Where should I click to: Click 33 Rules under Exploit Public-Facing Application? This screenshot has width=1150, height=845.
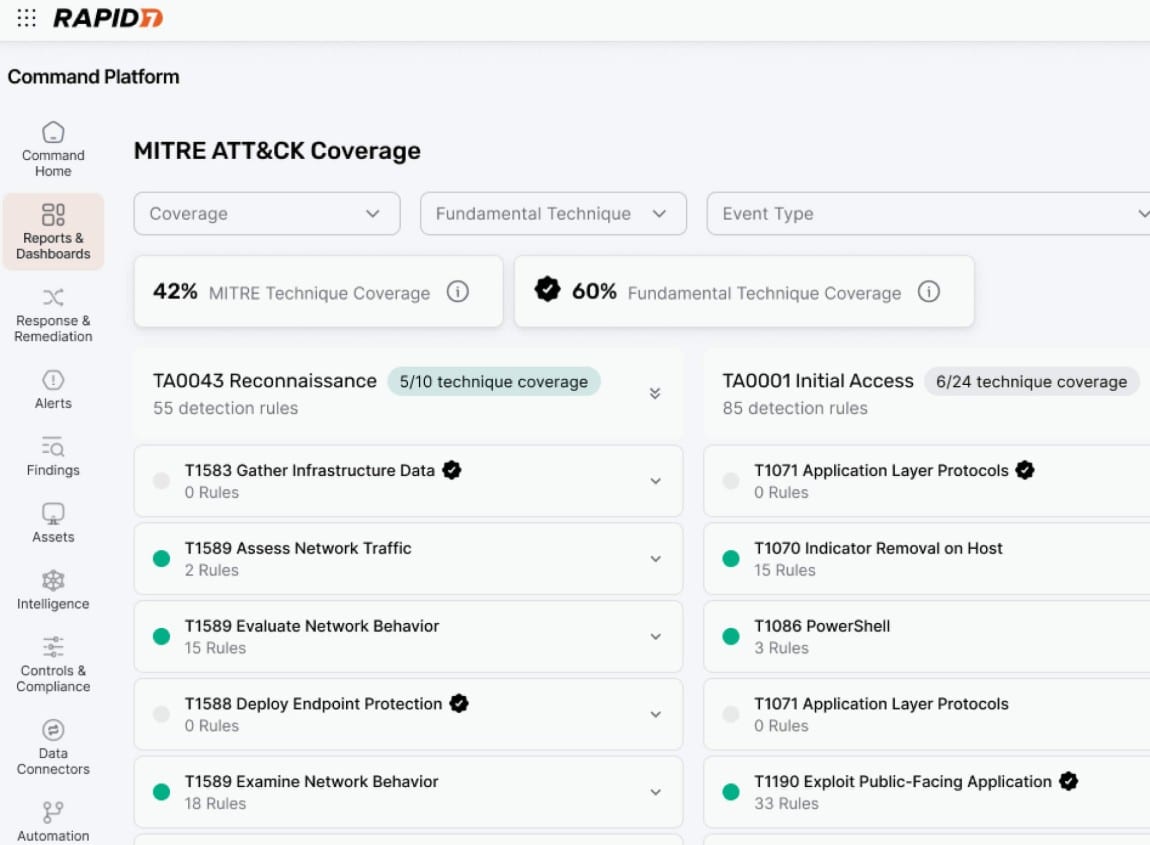tap(786, 803)
